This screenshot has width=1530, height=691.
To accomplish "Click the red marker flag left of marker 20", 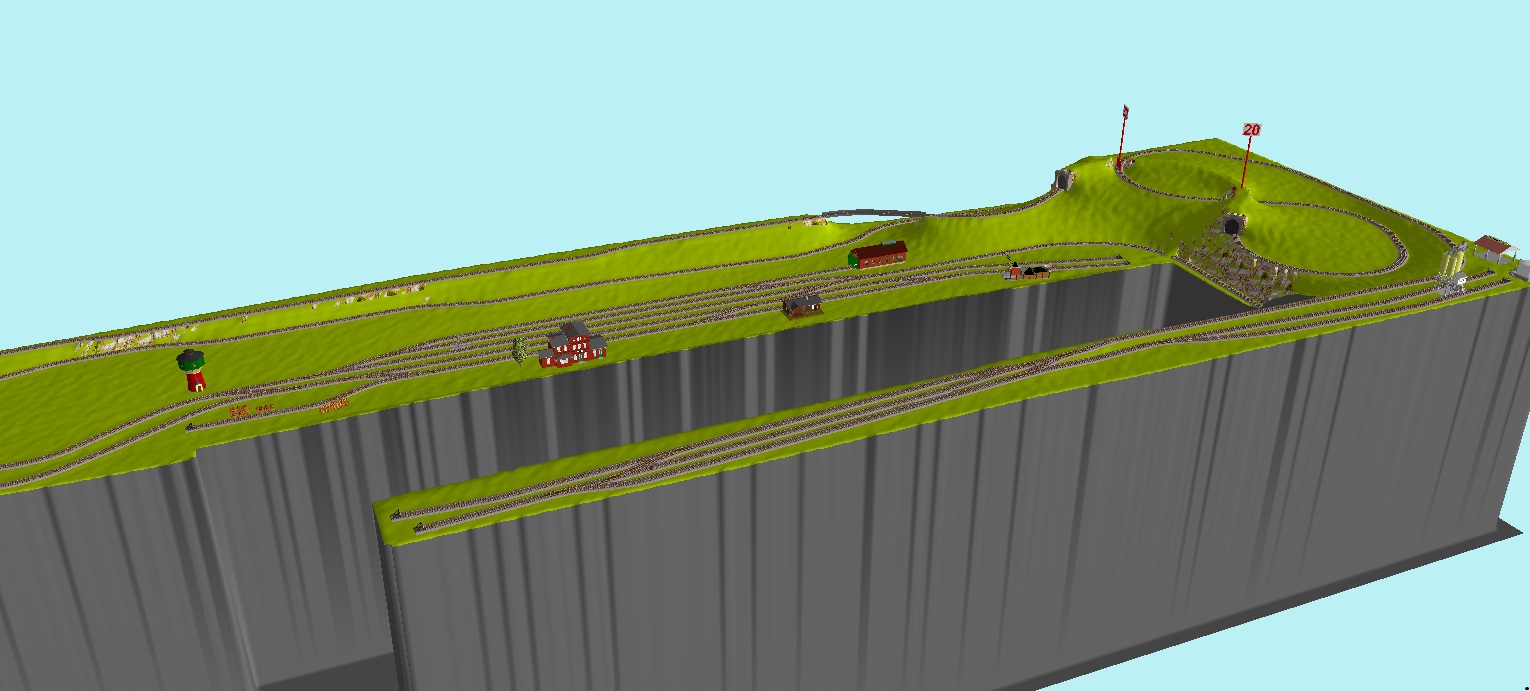I will click(x=1126, y=112).
